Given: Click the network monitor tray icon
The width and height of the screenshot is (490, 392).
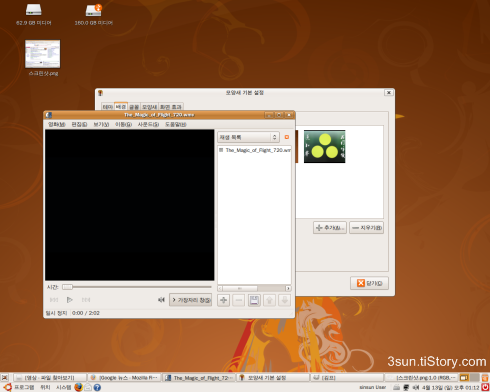Looking at the screenshot, I should [x=406, y=387].
